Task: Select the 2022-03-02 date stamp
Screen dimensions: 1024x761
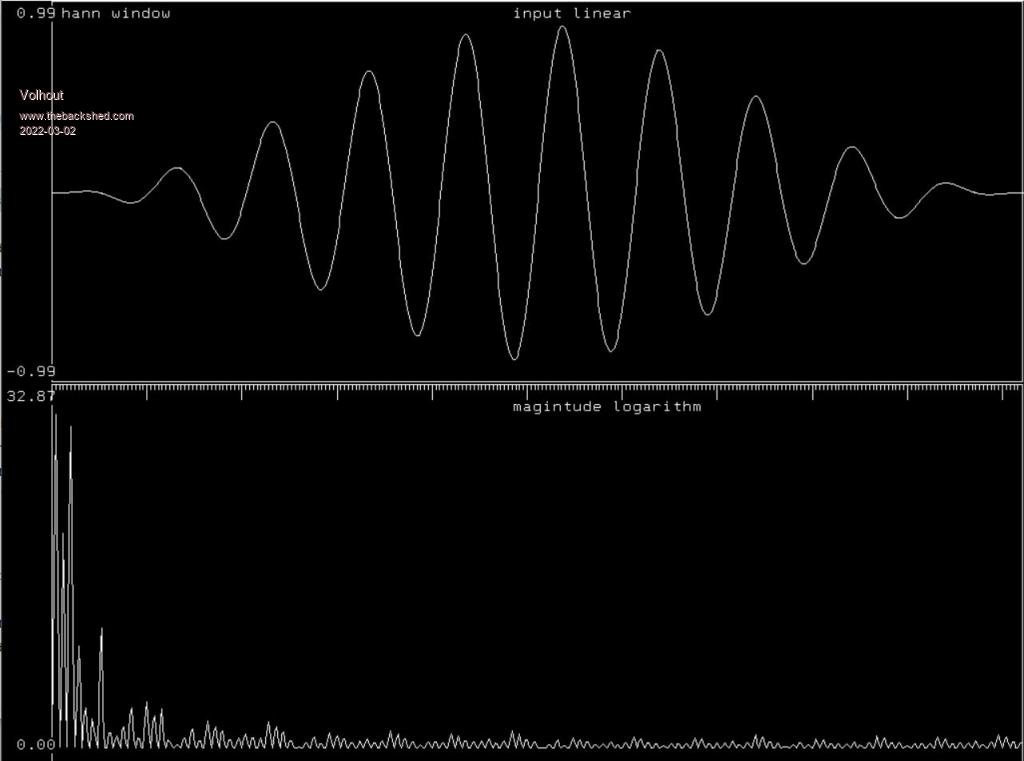Action: click(x=48, y=131)
